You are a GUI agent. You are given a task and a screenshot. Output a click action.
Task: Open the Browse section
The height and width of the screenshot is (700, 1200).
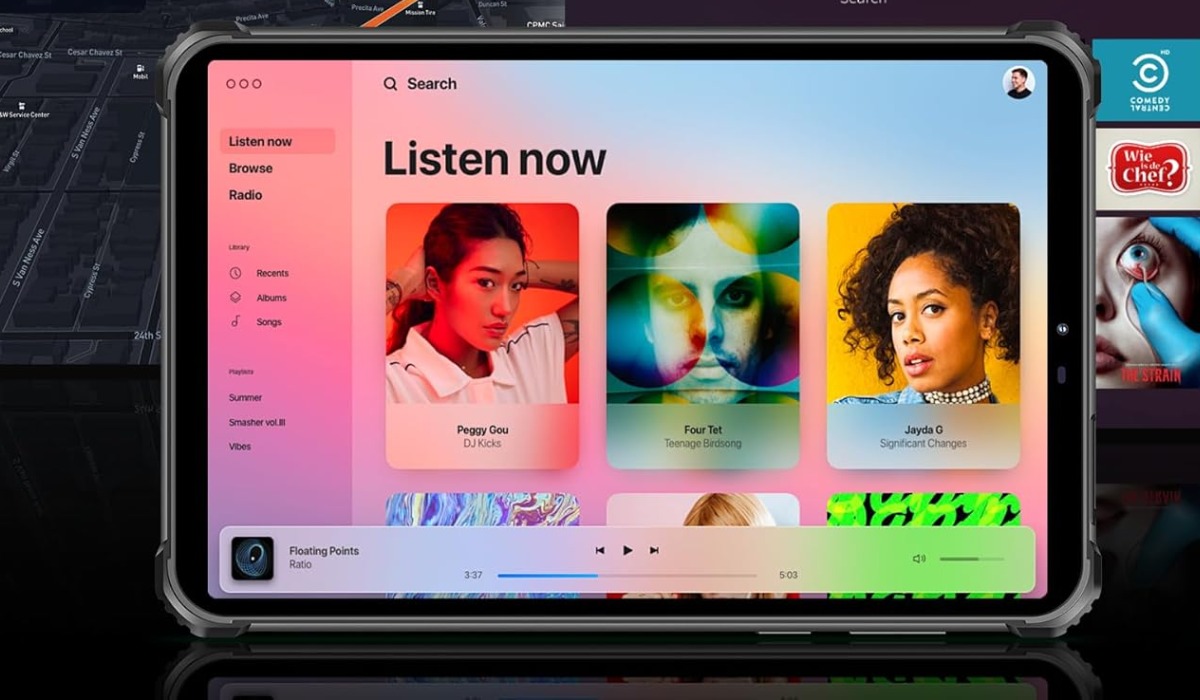(x=251, y=168)
